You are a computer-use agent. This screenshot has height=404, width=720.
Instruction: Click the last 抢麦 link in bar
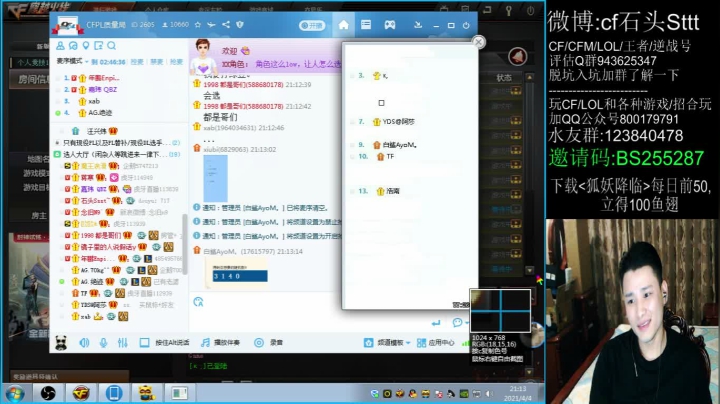[x=176, y=62]
